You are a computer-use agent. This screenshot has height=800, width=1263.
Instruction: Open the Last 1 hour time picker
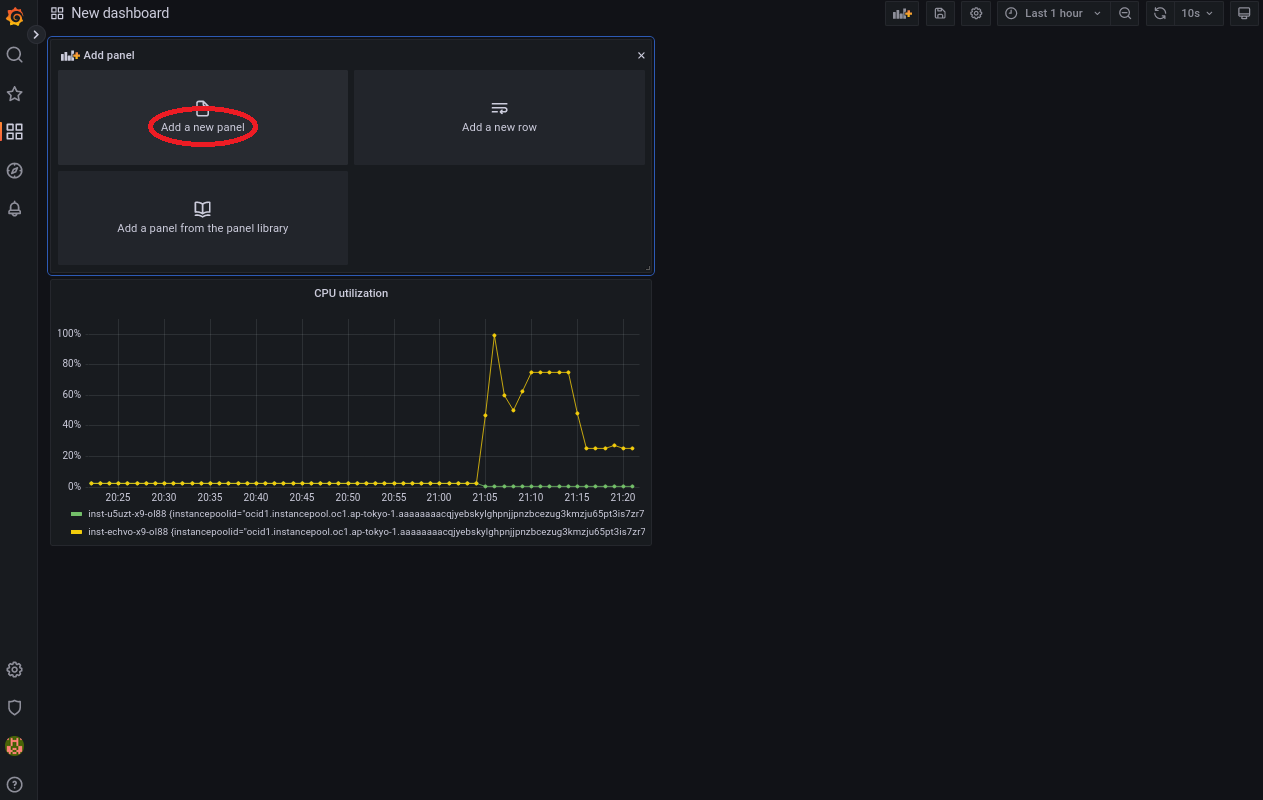(x=1054, y=14)
